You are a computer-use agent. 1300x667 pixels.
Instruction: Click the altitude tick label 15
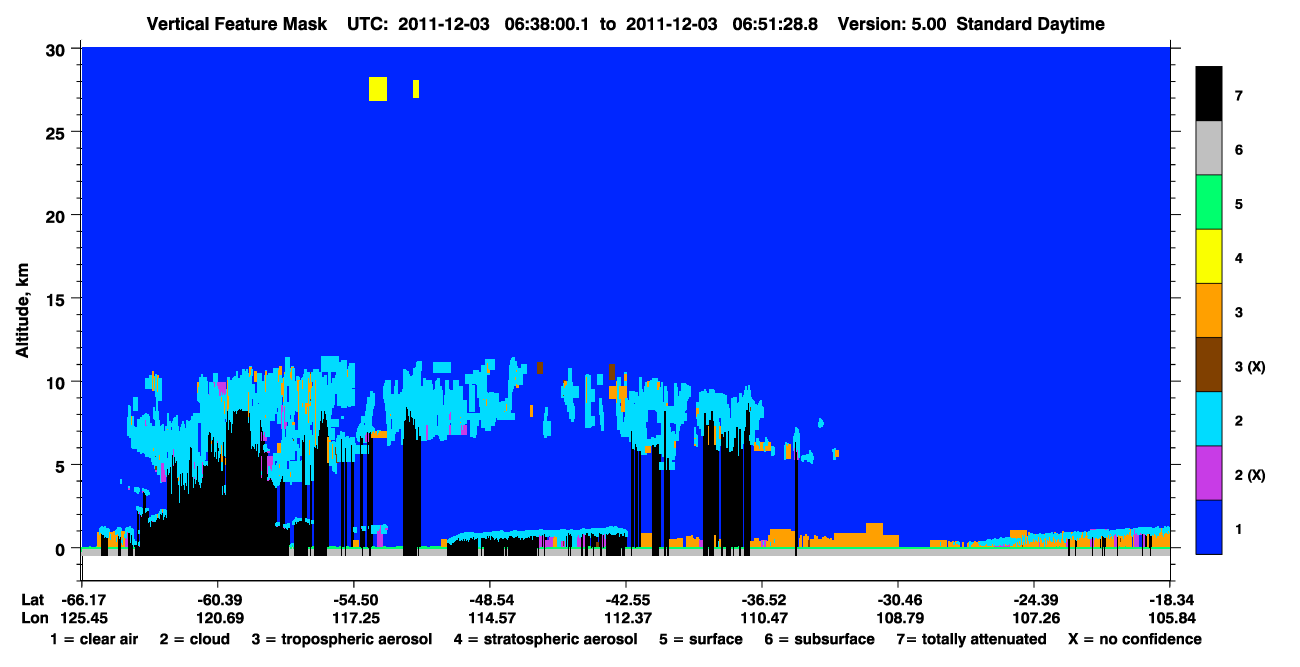coord(57,299)
